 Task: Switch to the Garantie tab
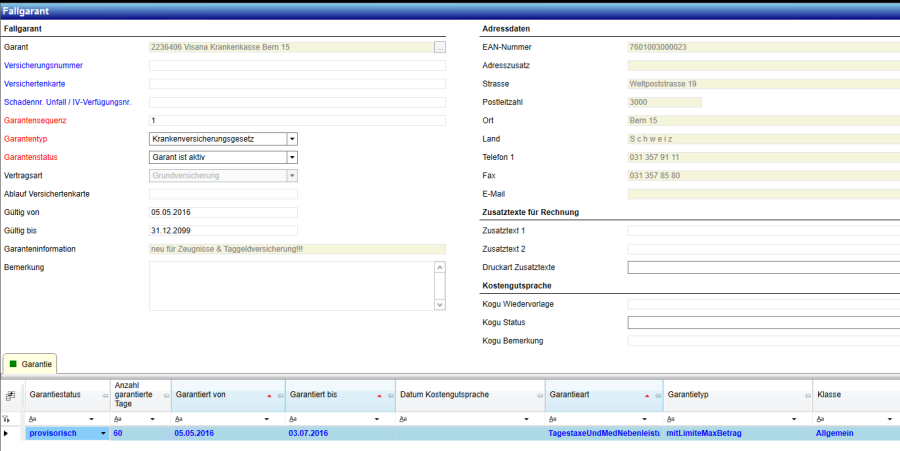point(30,364)
